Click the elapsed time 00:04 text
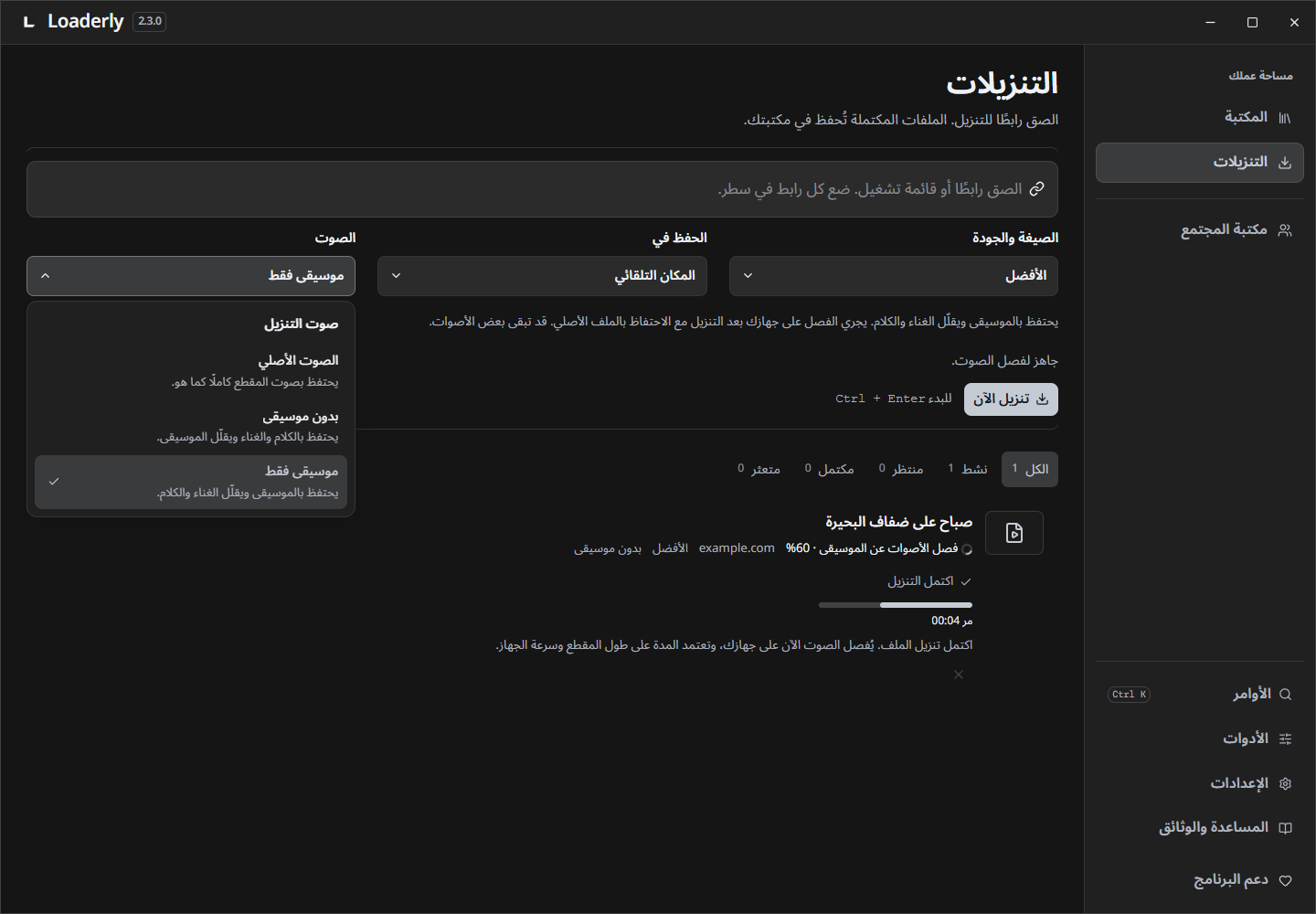The width and height of the screenshot is (1316, 914). pyautogui.click(x=946, y=622)
